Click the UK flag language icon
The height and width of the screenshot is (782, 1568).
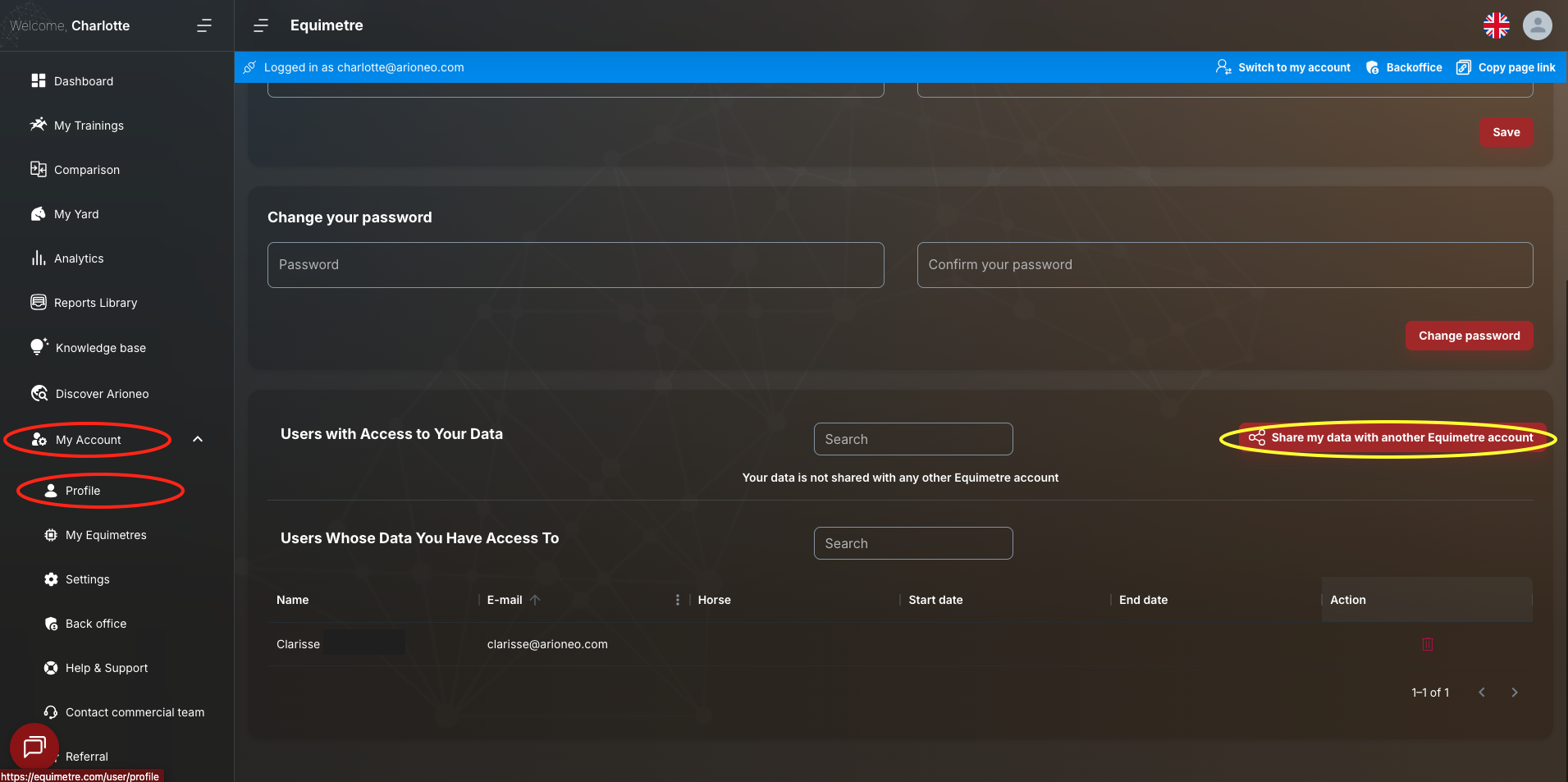(1496, 25)
